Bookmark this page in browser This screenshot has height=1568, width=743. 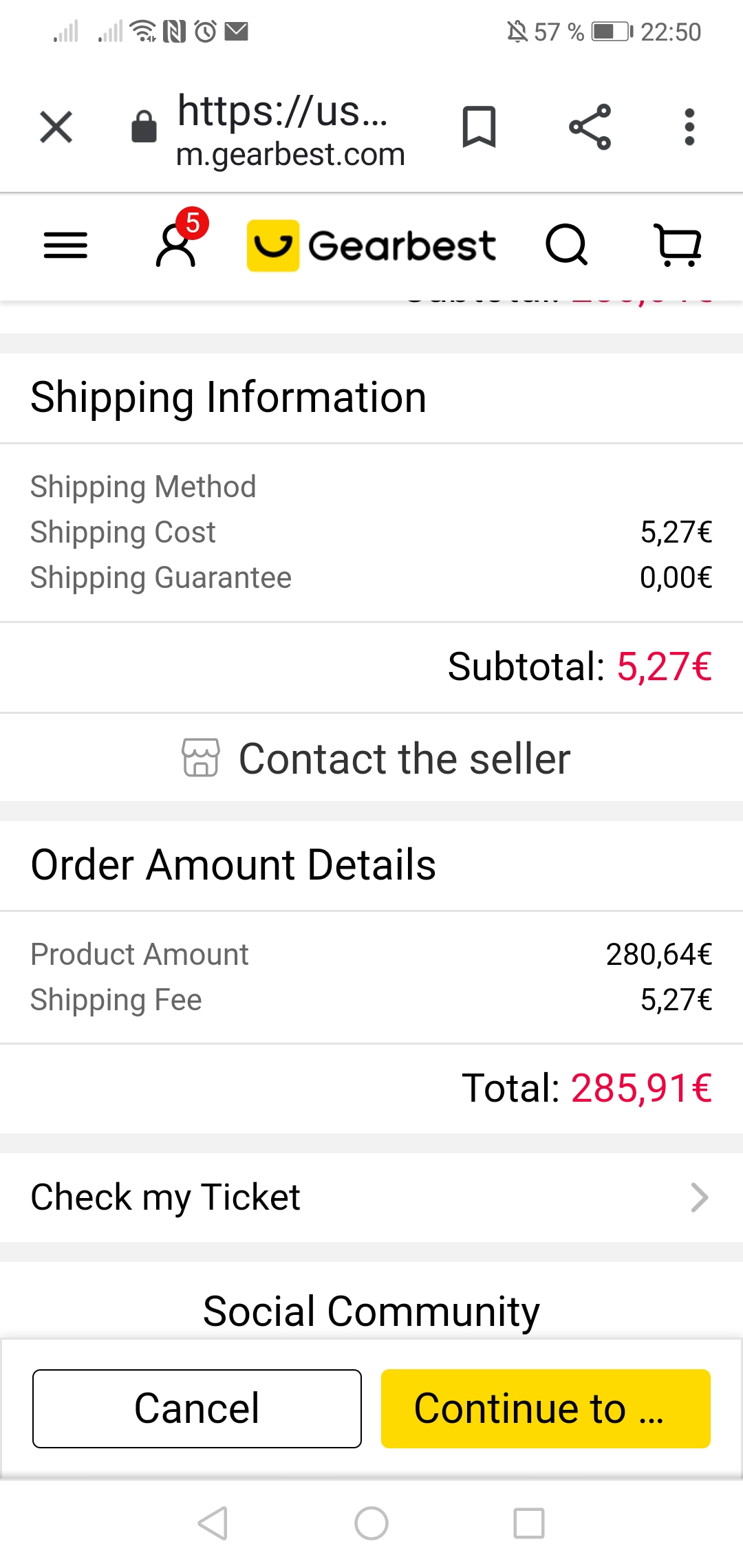[479, 127]
